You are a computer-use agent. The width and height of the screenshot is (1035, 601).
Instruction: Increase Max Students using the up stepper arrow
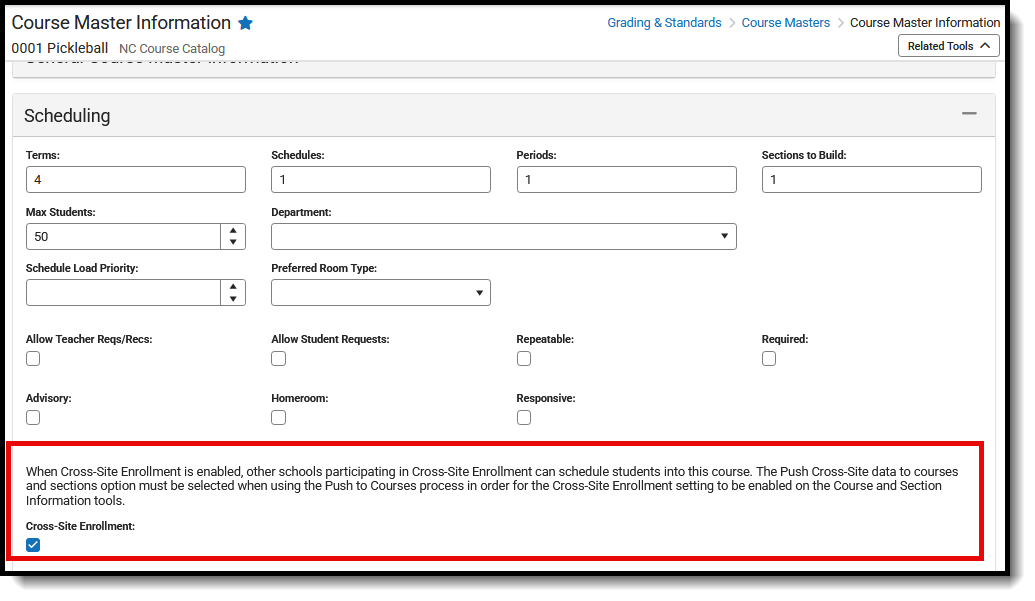click(x=233, y=231)
